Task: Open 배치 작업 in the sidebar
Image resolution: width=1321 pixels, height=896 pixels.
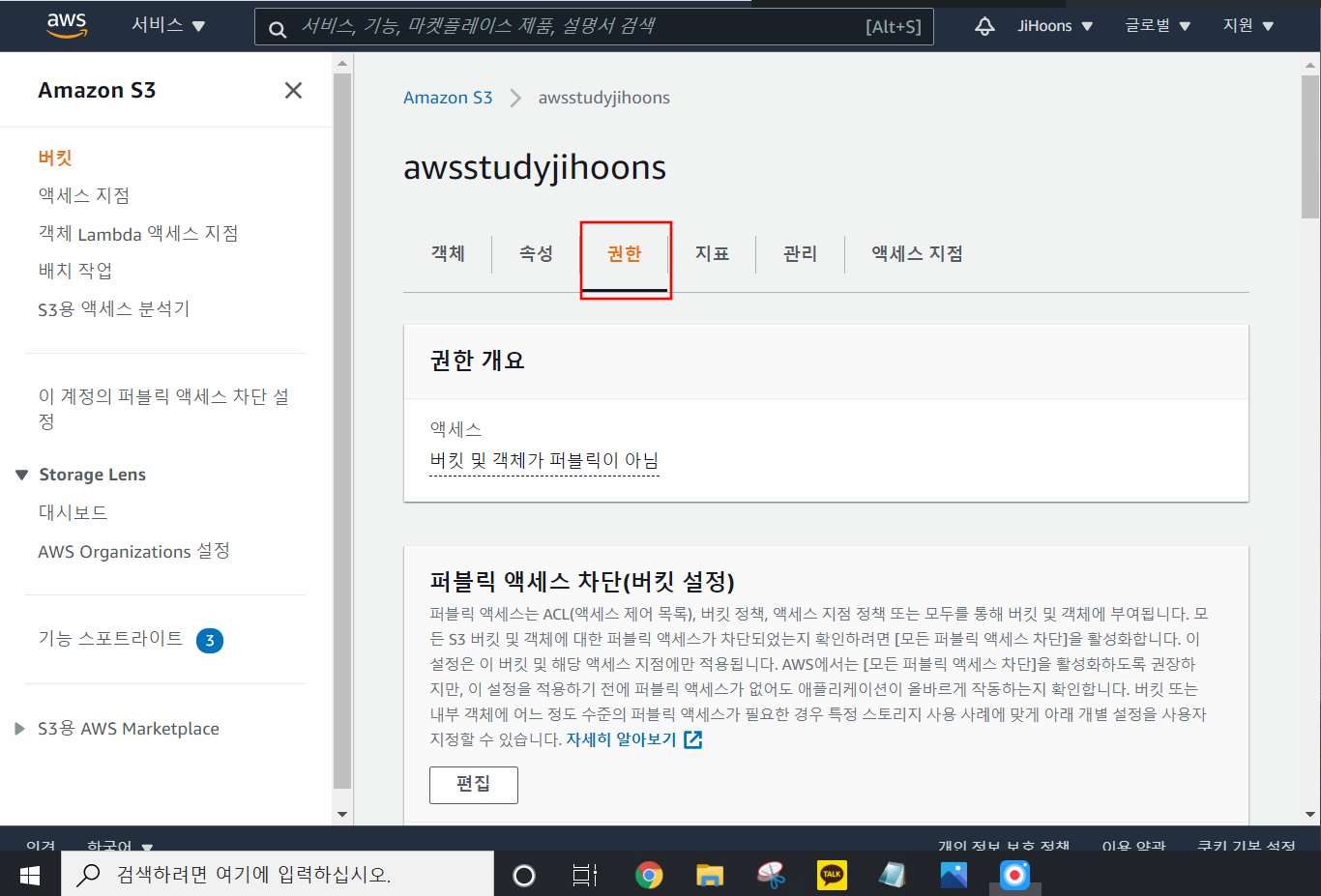Action: (x=75, y=271)
